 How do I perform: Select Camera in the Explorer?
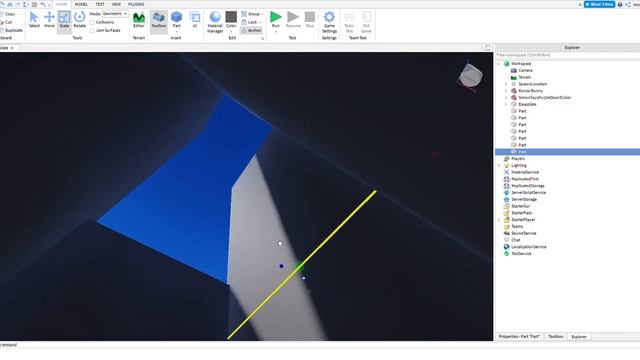click(x=525, y=71)
